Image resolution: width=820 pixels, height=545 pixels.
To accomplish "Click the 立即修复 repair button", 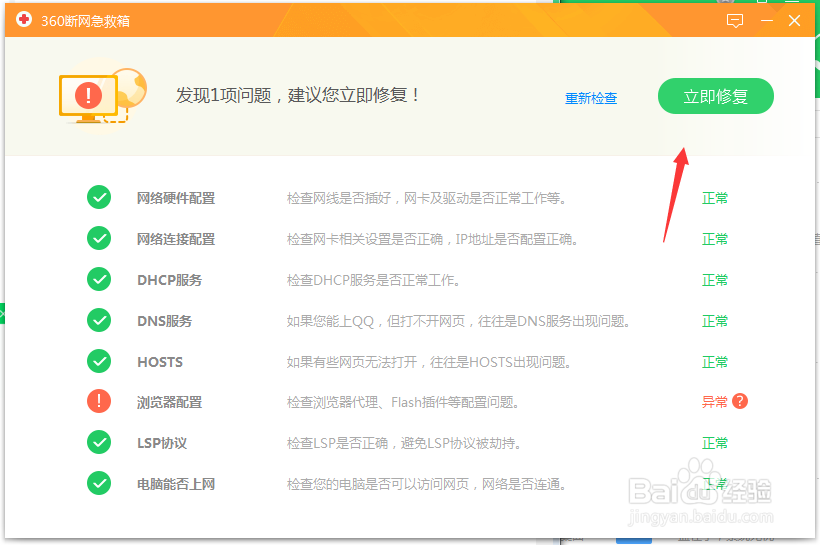I will point(715,96).
